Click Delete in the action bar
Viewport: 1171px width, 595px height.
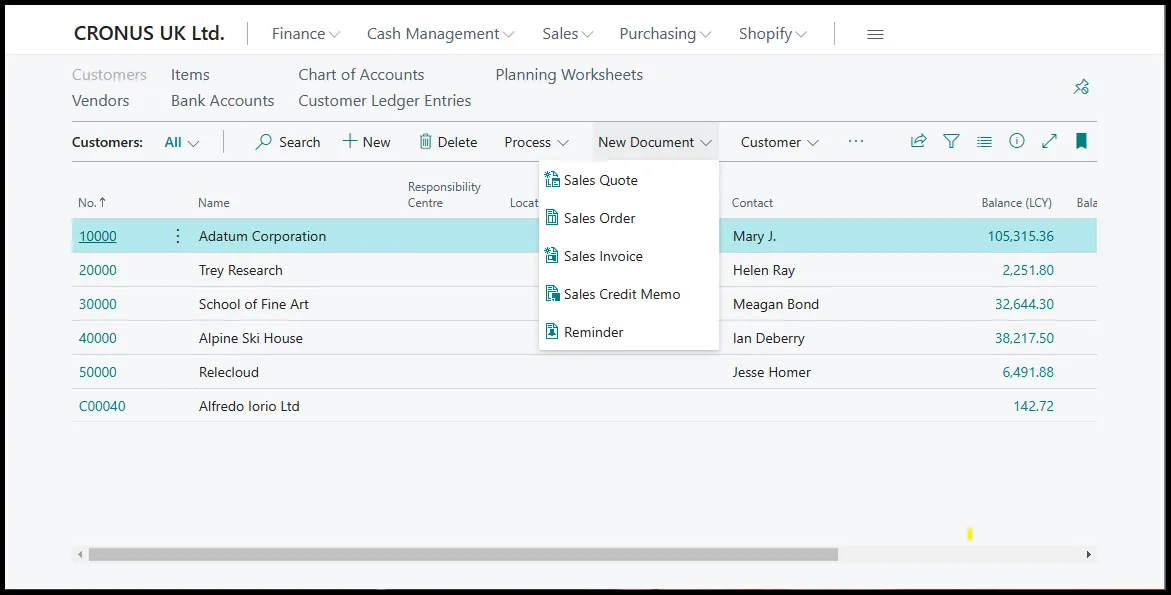[448, 142]
